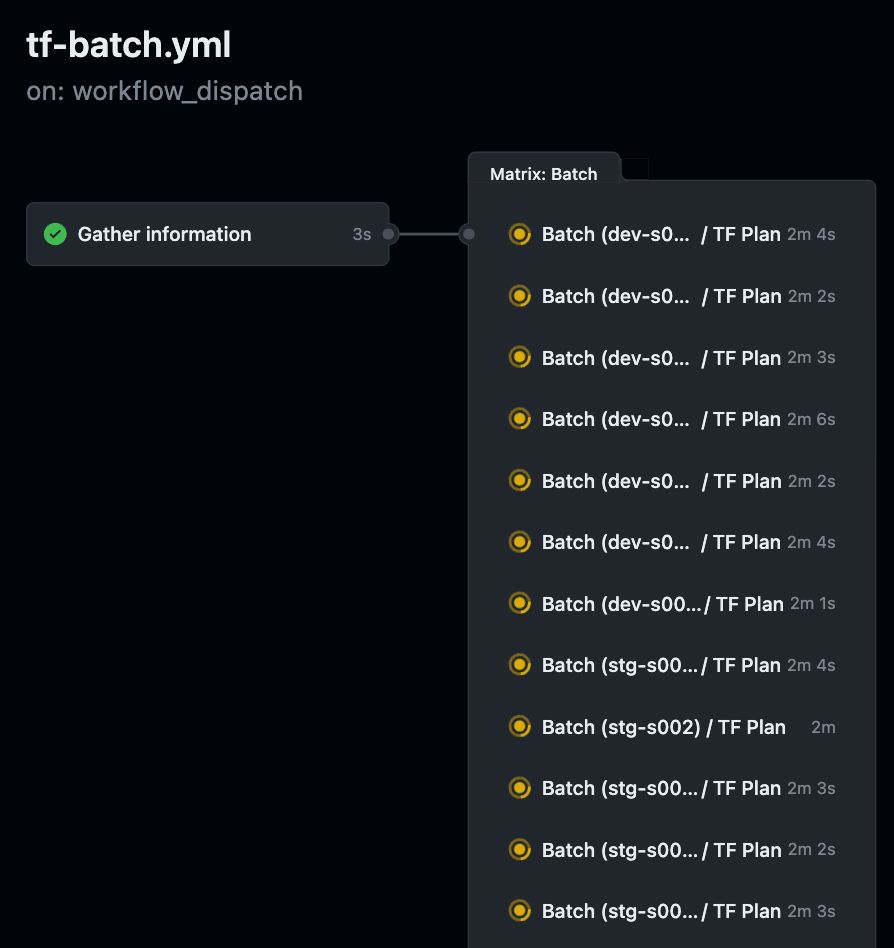Click input connector dot on Matrix Batch box
Image resolution: width=894 pixels, height=948 pixels.
[468, 234]
